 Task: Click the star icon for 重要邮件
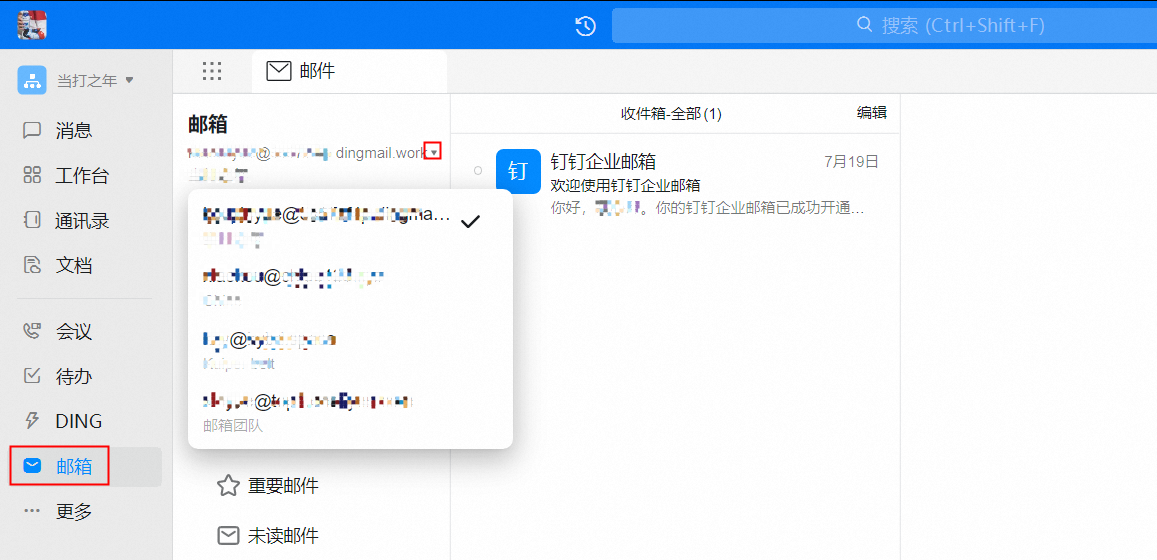[x=228, y=485]
